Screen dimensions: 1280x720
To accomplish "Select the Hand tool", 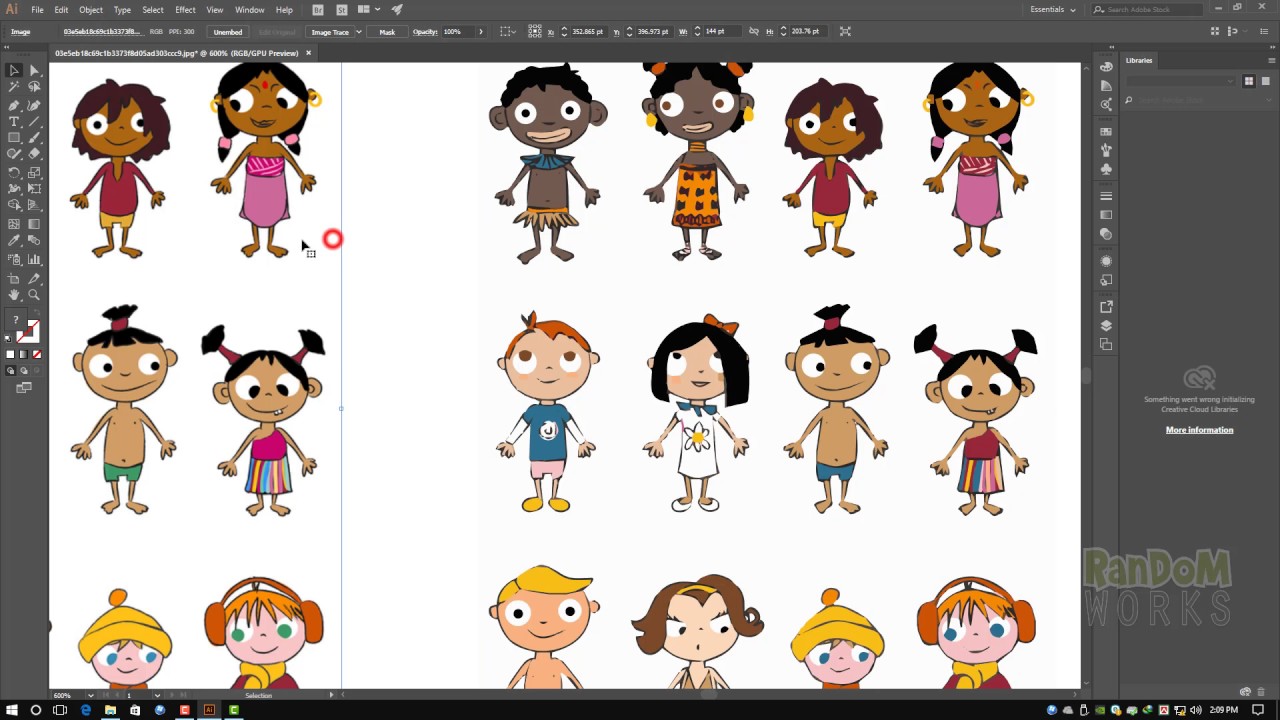I will (x=14, y=295).
